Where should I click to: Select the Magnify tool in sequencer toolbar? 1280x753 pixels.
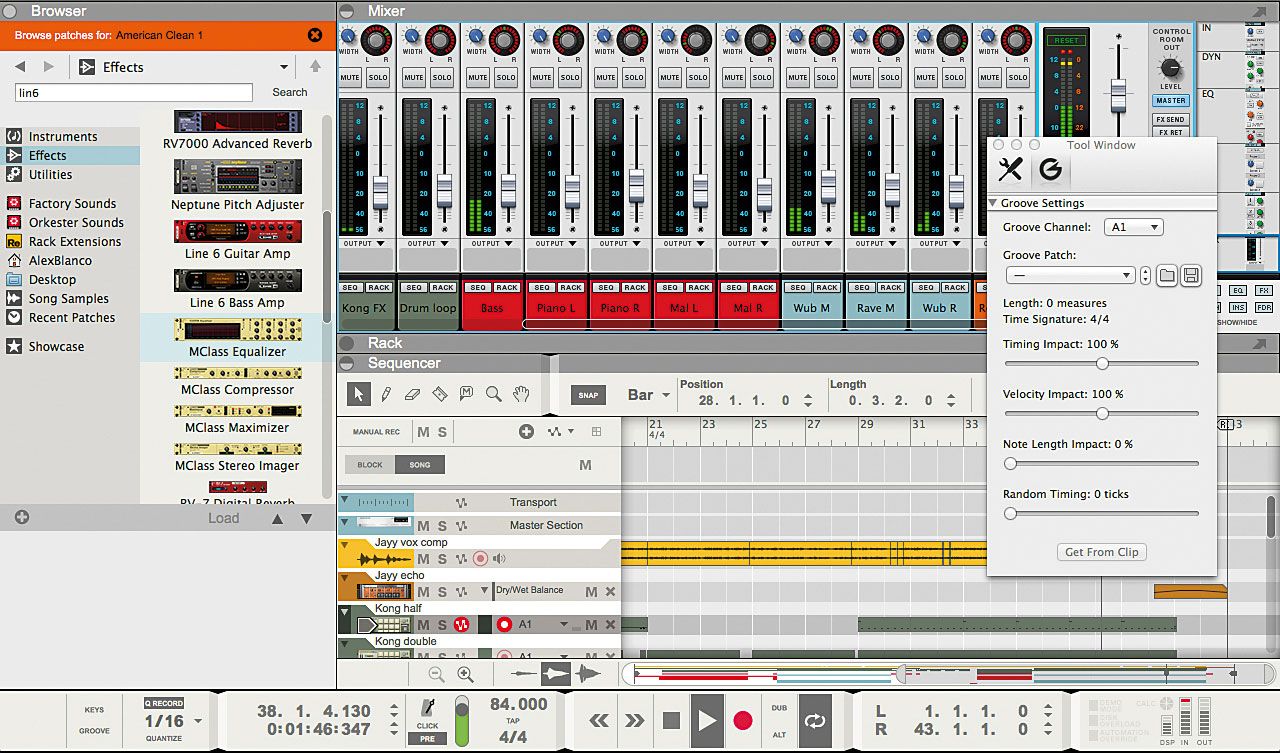click(x=493, y=394)
